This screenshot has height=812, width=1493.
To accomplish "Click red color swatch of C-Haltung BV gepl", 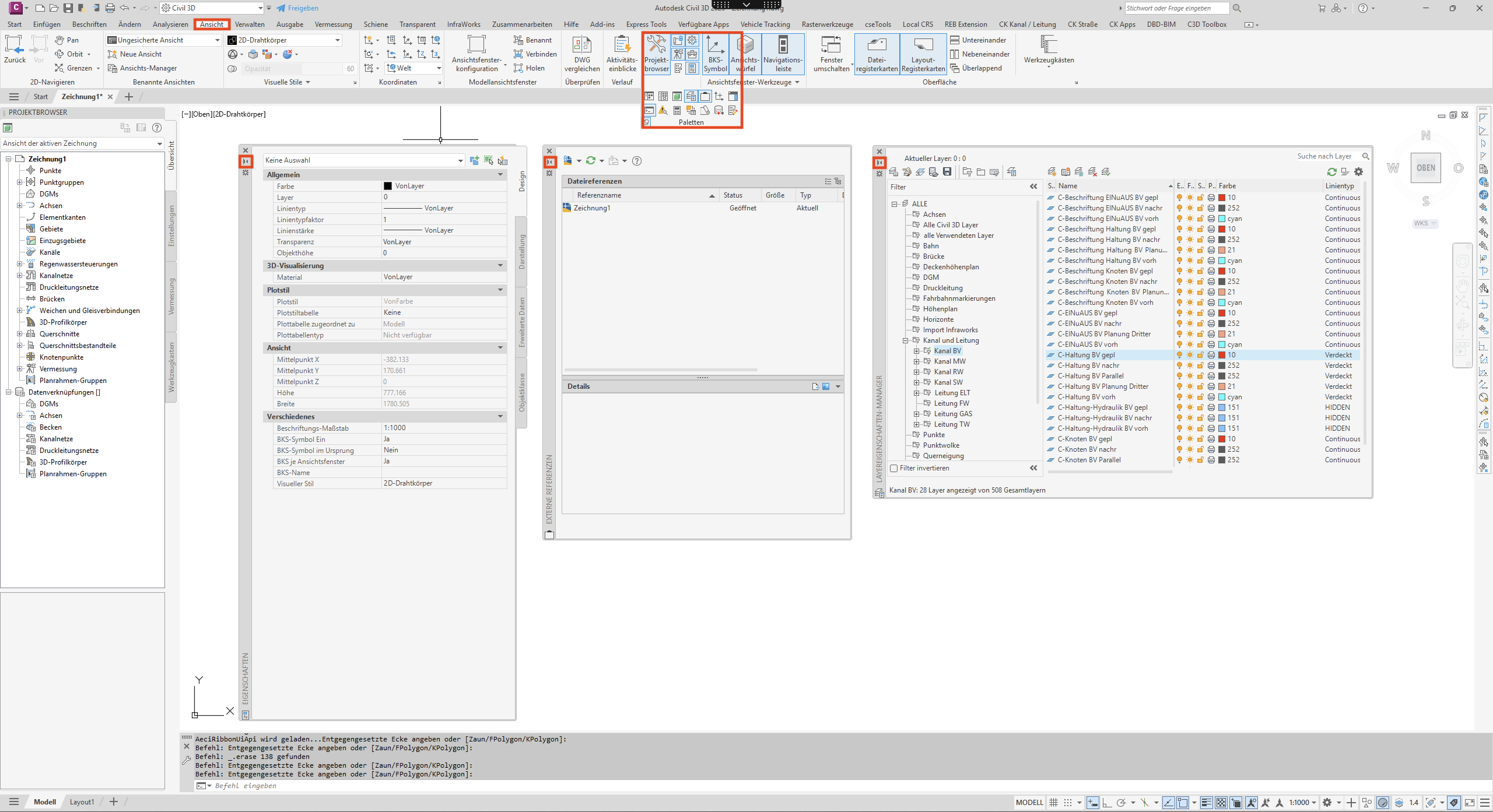I will tap(1222, 355).
